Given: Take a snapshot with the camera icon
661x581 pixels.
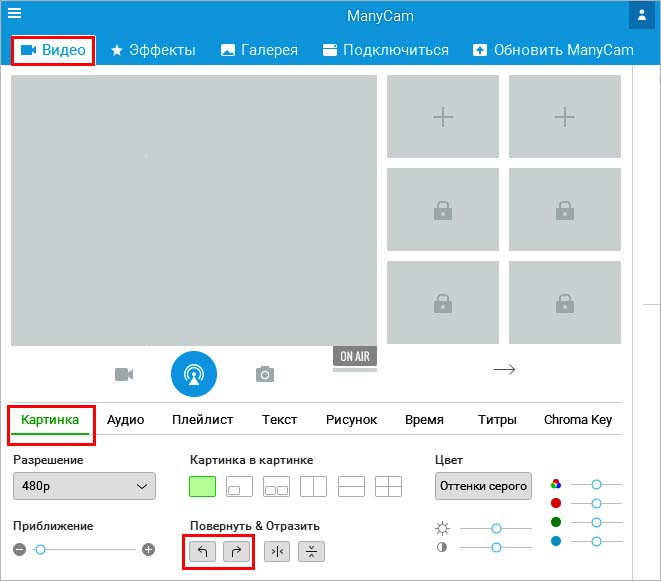Looking at the screenshot, I should [265, 374].
